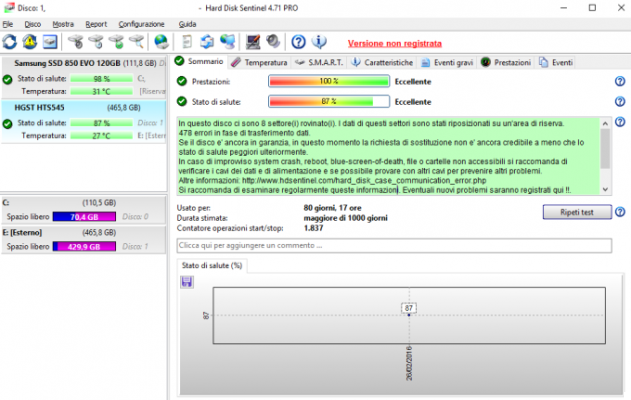The width and height of the screenshot is (631, 400).
Task: Open the Configurazione menu
Action: click(x=141, y=24)
